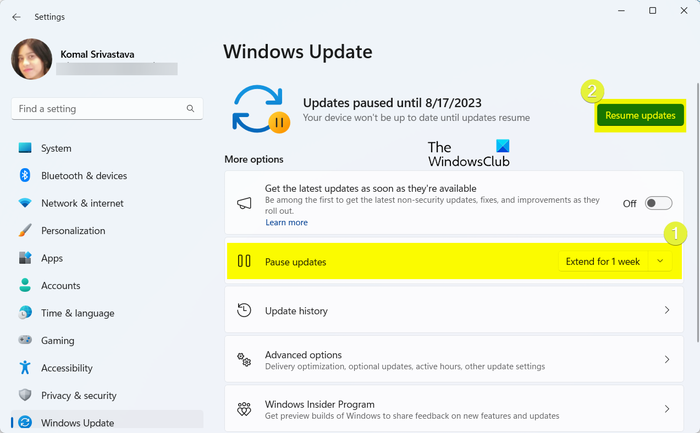Maximize the Settings window
Image resolution: width=700 pixels, height=433 pixels.
click(x=652, y=11)
